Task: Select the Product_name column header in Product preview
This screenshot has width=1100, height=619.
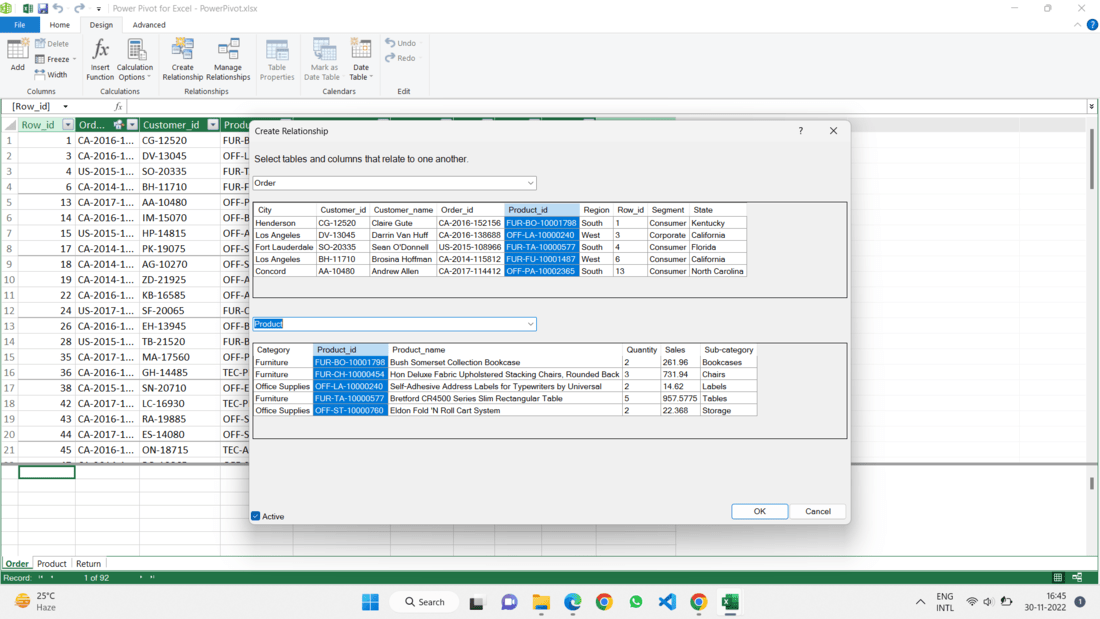Action: (419, 350)
